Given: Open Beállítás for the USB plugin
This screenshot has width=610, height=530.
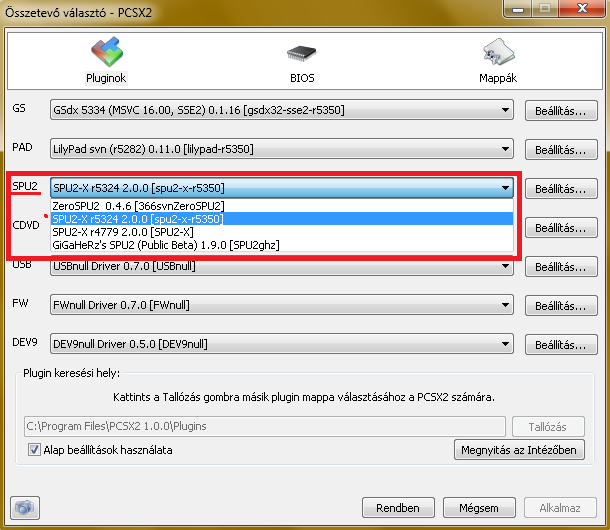Looking at the screenshot, I should pos(561,267).
